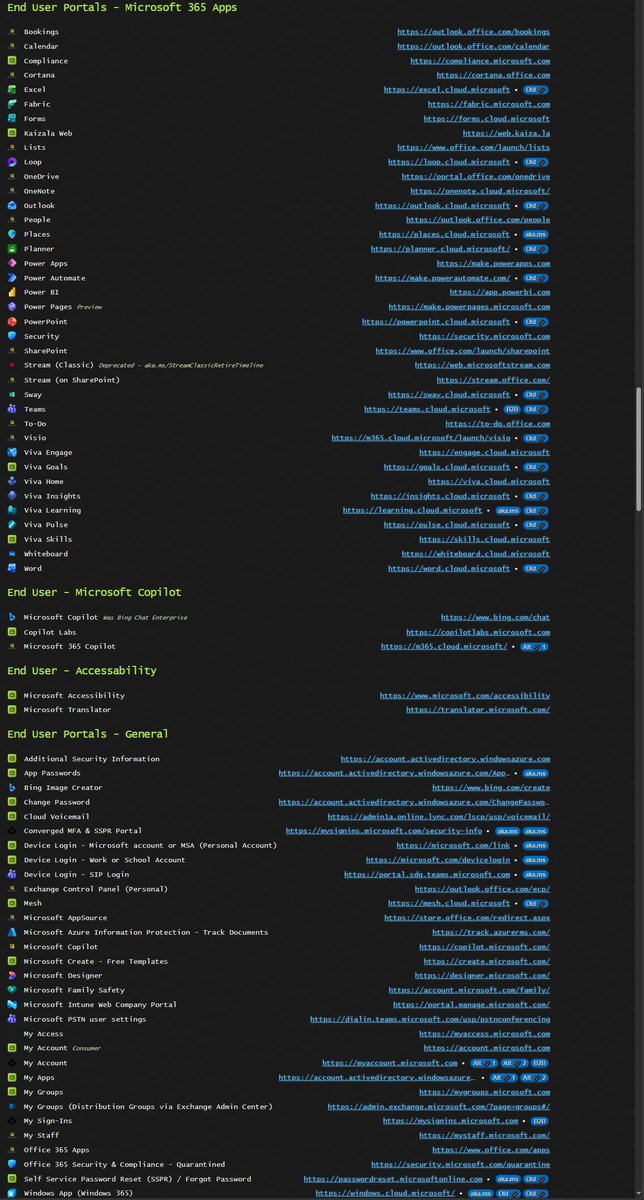Open the to-do.office.com link

497,423
